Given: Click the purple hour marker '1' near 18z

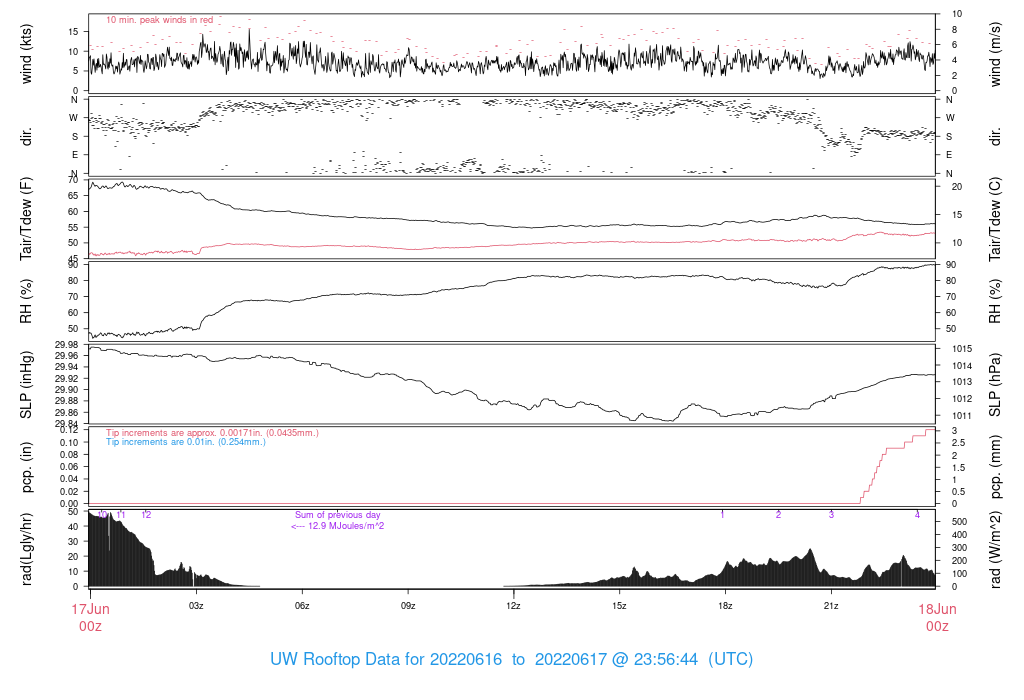Looking at the screenshot, I should [722, 515].
